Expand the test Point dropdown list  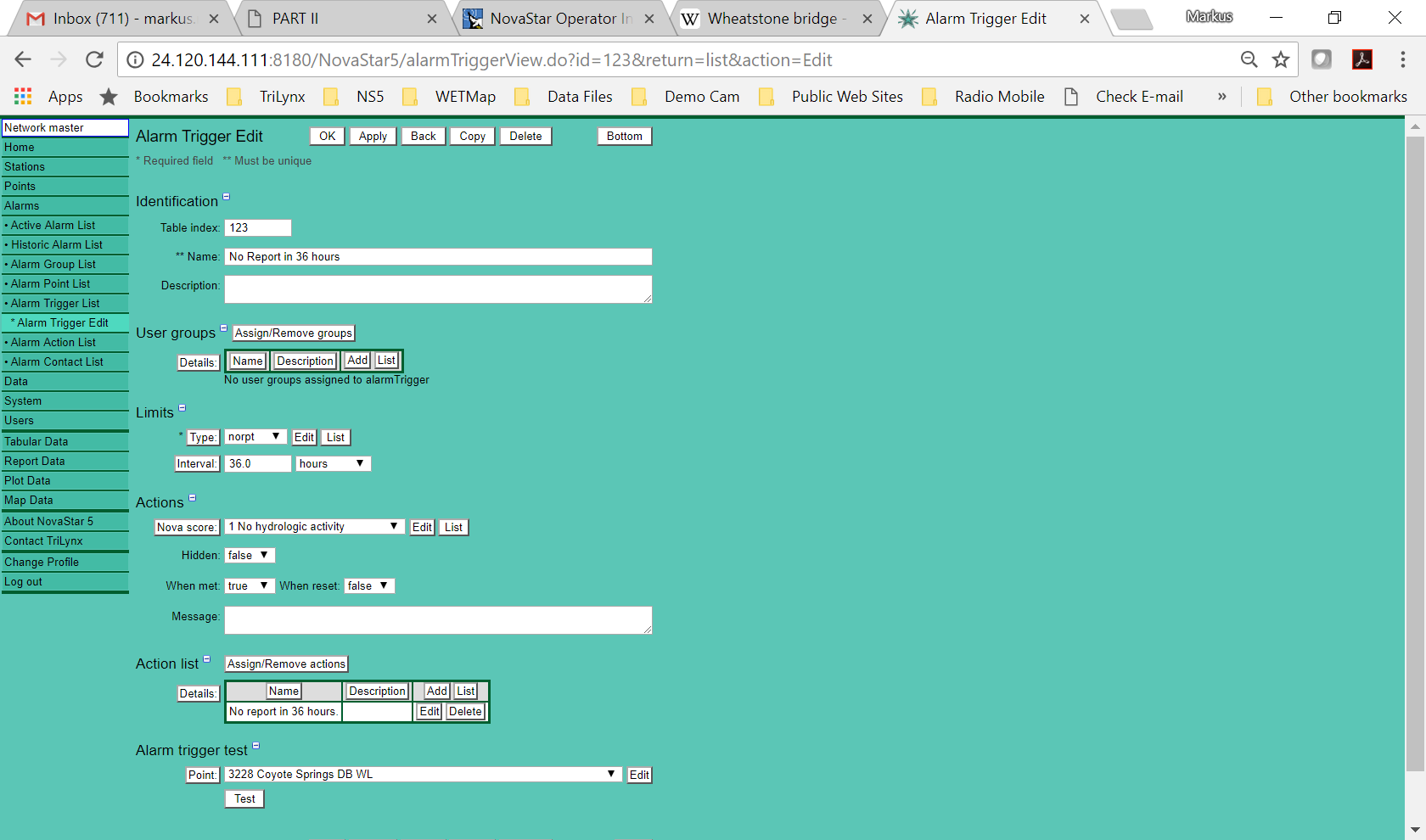423,775
